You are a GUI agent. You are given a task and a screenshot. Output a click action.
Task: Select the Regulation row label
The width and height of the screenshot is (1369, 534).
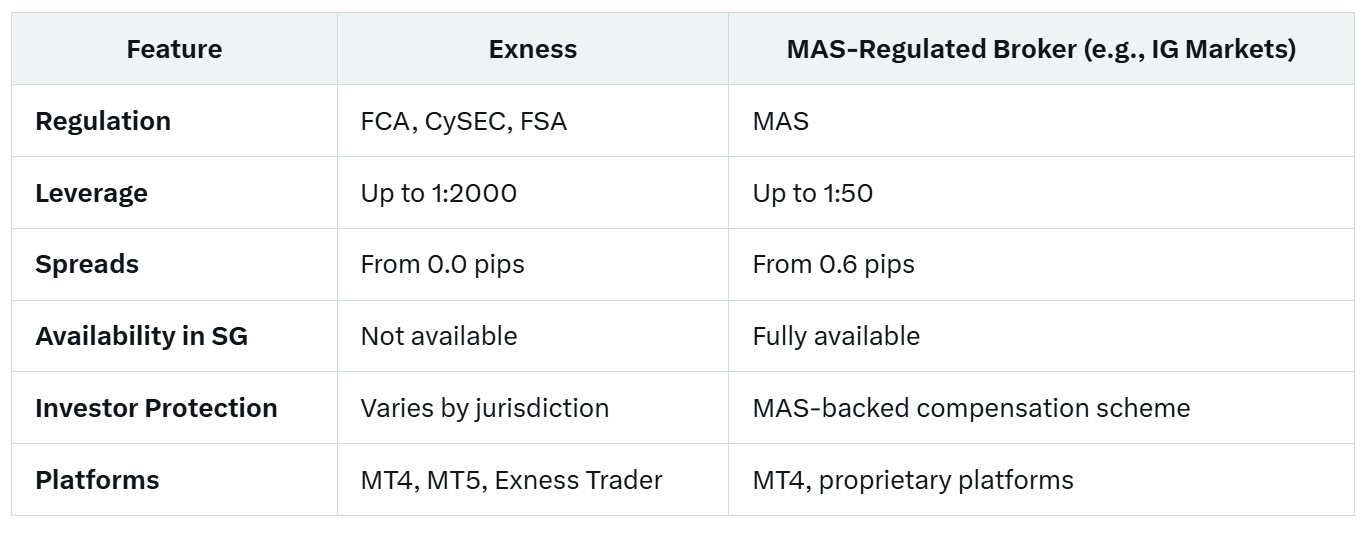103,121
